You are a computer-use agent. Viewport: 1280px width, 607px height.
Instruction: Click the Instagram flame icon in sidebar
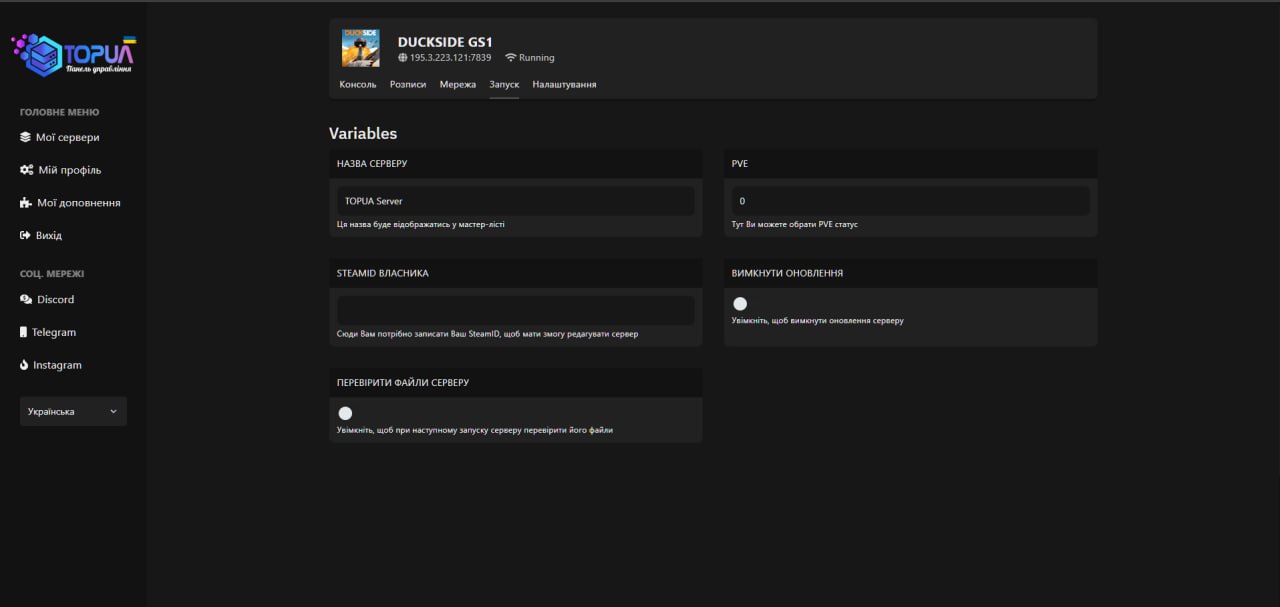[24, 365]
